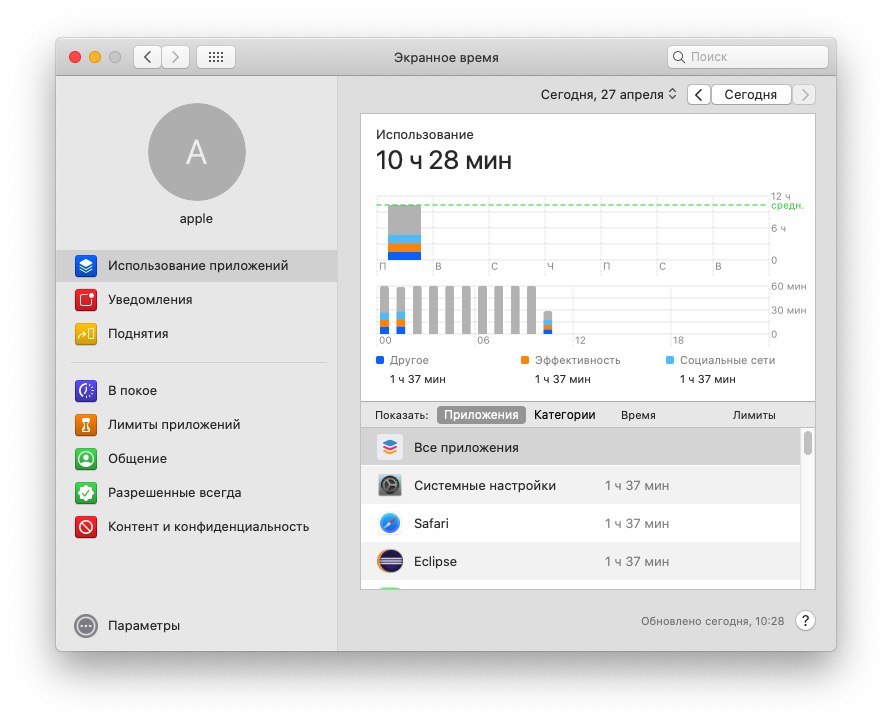
Task: Click the search magnifier icon
Action: point(679,57)
